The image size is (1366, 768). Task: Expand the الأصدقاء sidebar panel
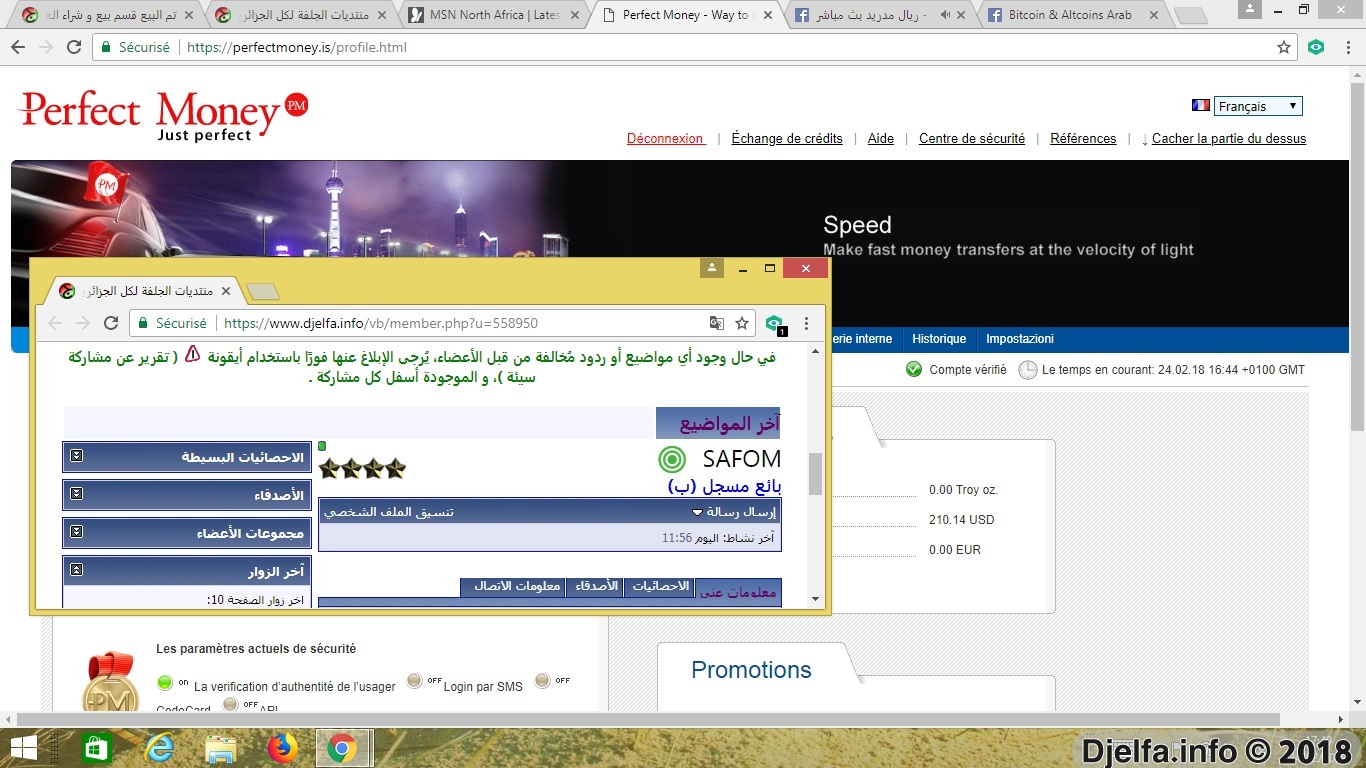click(76, 494)
